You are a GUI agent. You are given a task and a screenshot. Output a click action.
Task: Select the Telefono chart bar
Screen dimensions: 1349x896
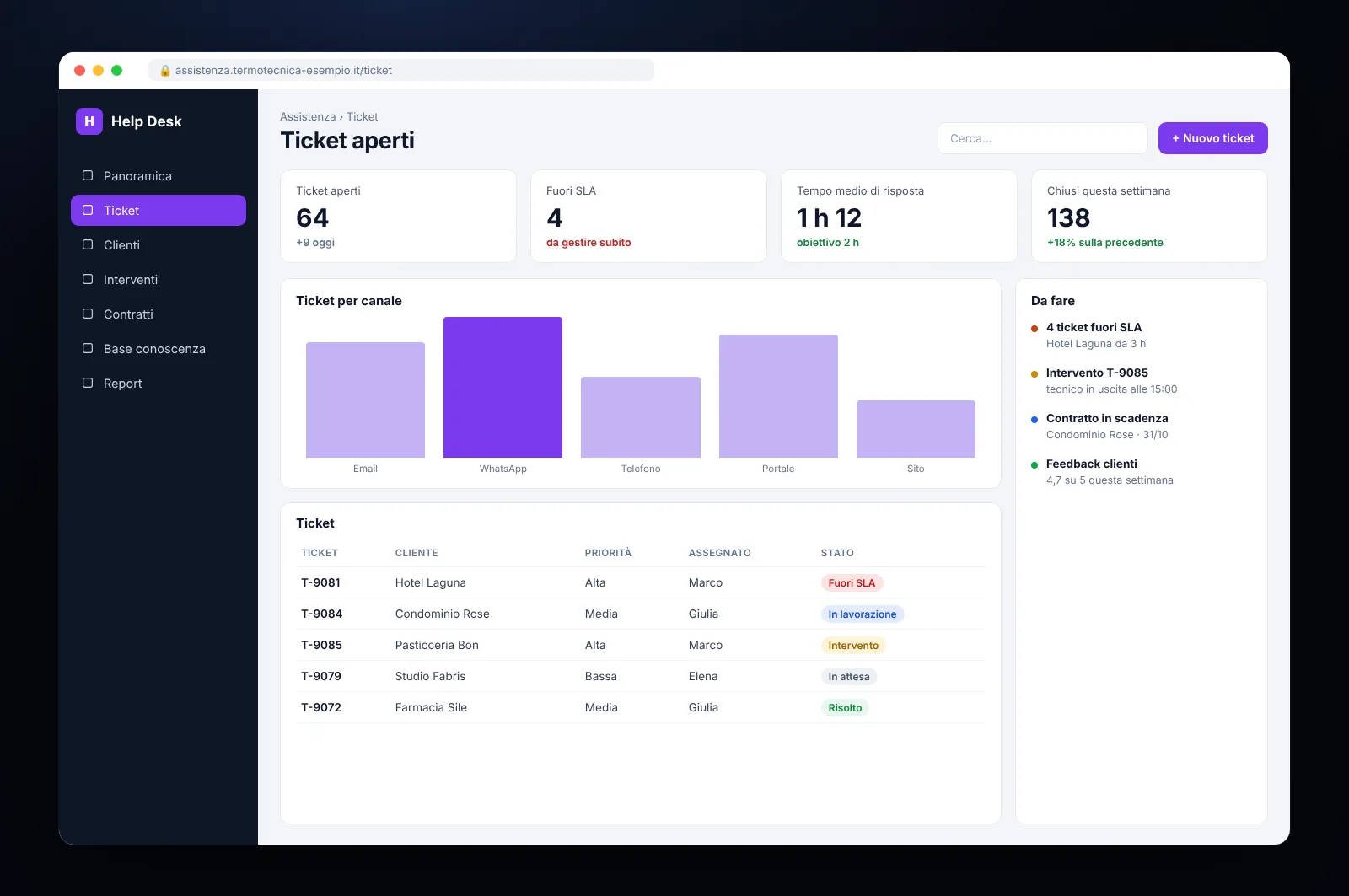641,417
